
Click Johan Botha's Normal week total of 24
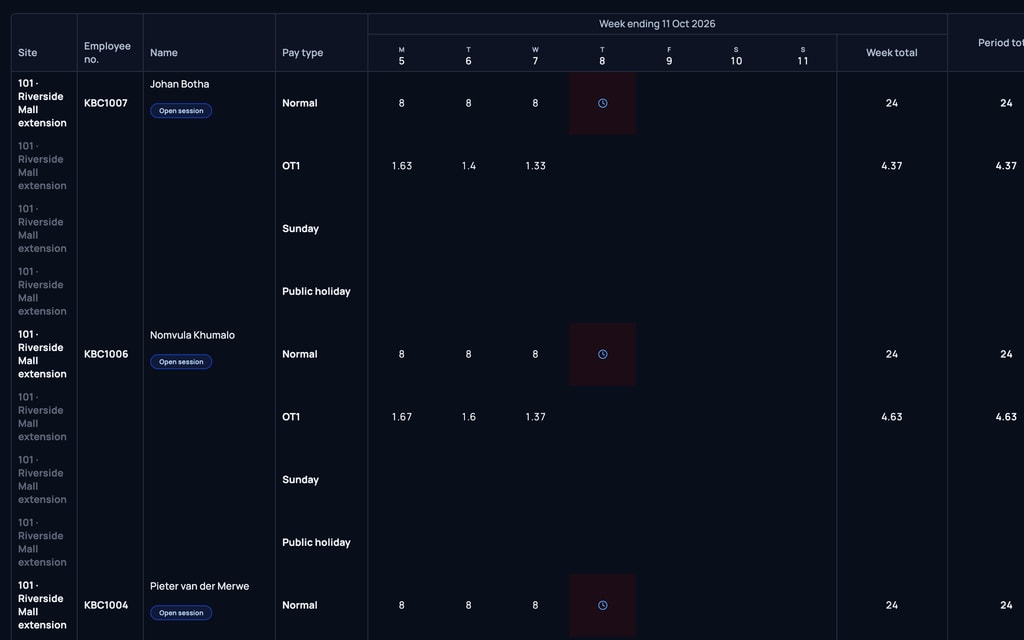tap(891, 103)
